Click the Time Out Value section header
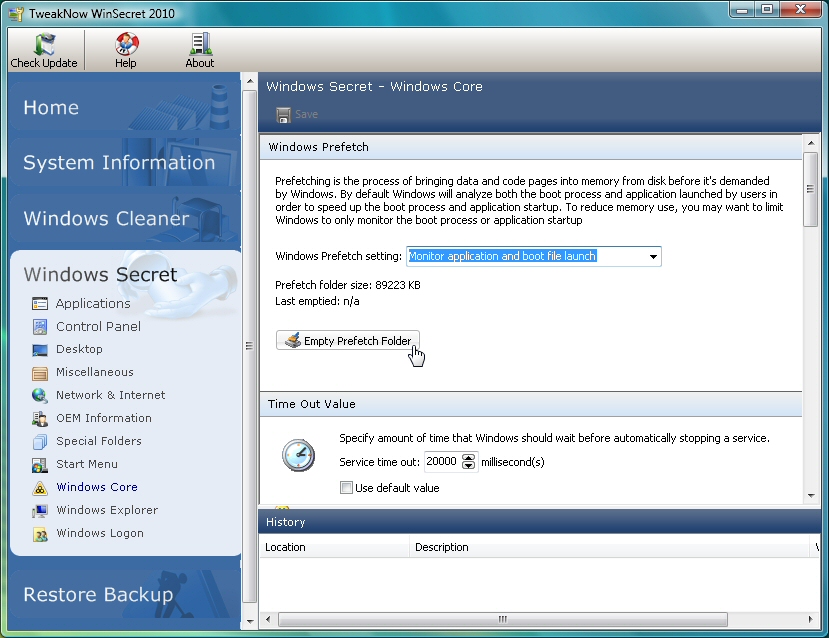This screenshot has height=638, width=829. click(x=531, y=404)
